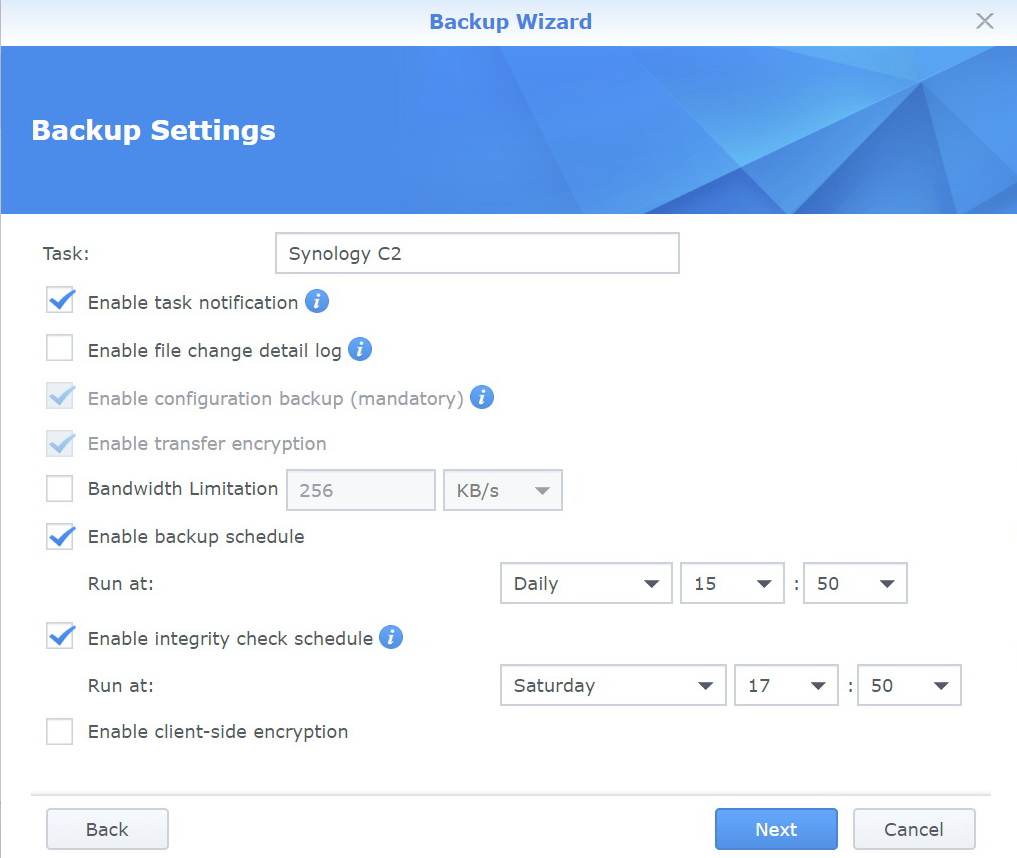
Task: Open the Daily backup frequency dropdown
Action: pos(586,583)
